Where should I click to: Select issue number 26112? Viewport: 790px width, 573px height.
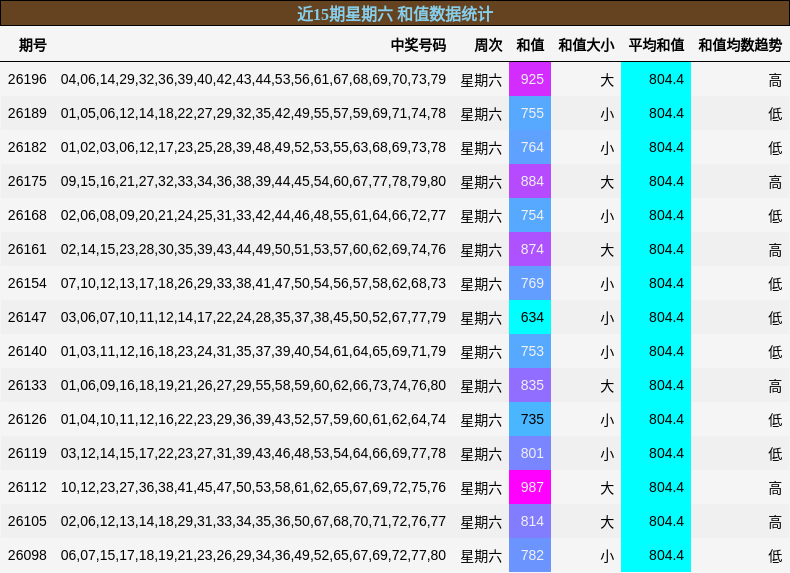[x=27, y=488]
